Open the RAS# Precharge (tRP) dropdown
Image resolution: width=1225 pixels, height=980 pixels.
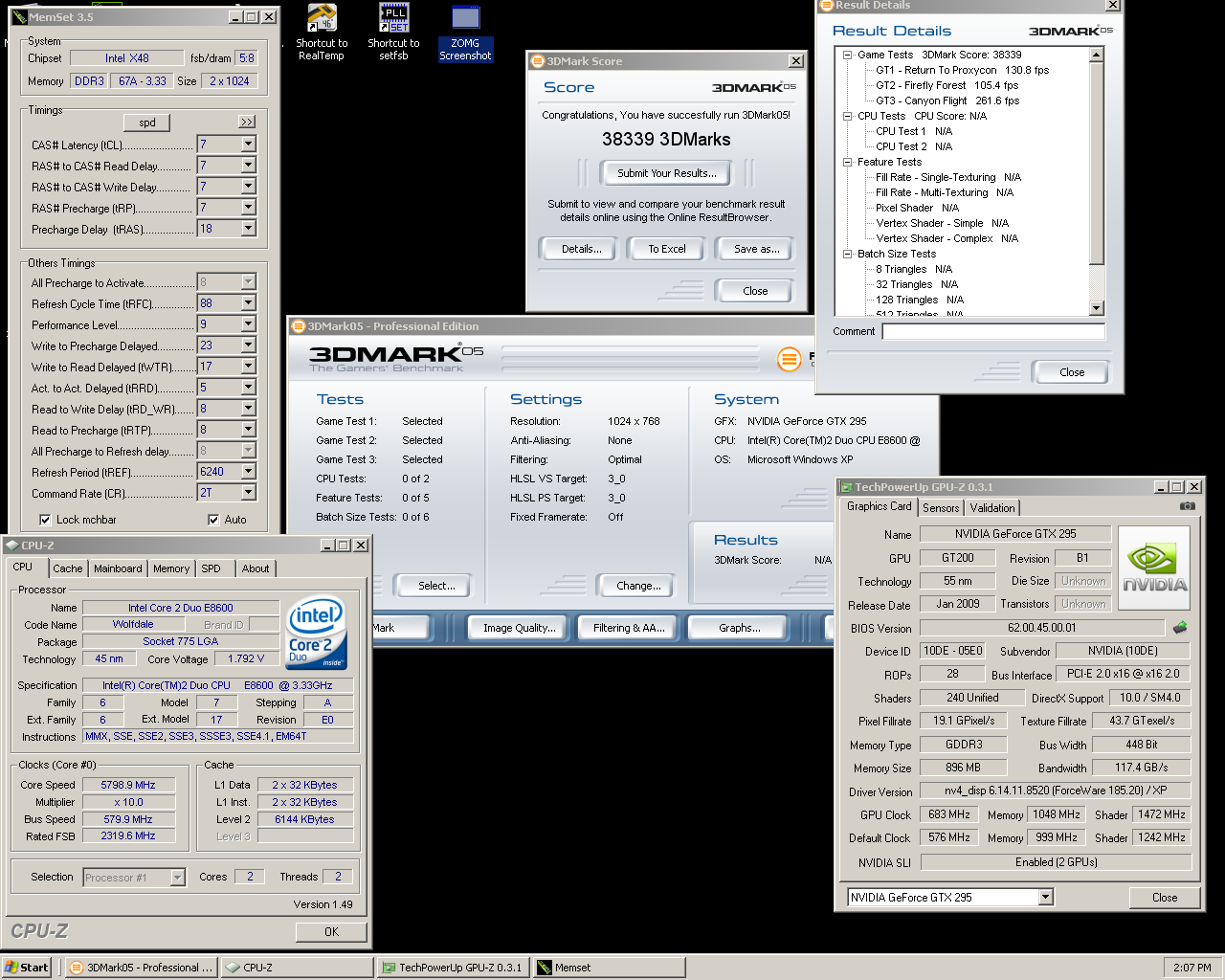pyautogui.click(x=249, y=208)
